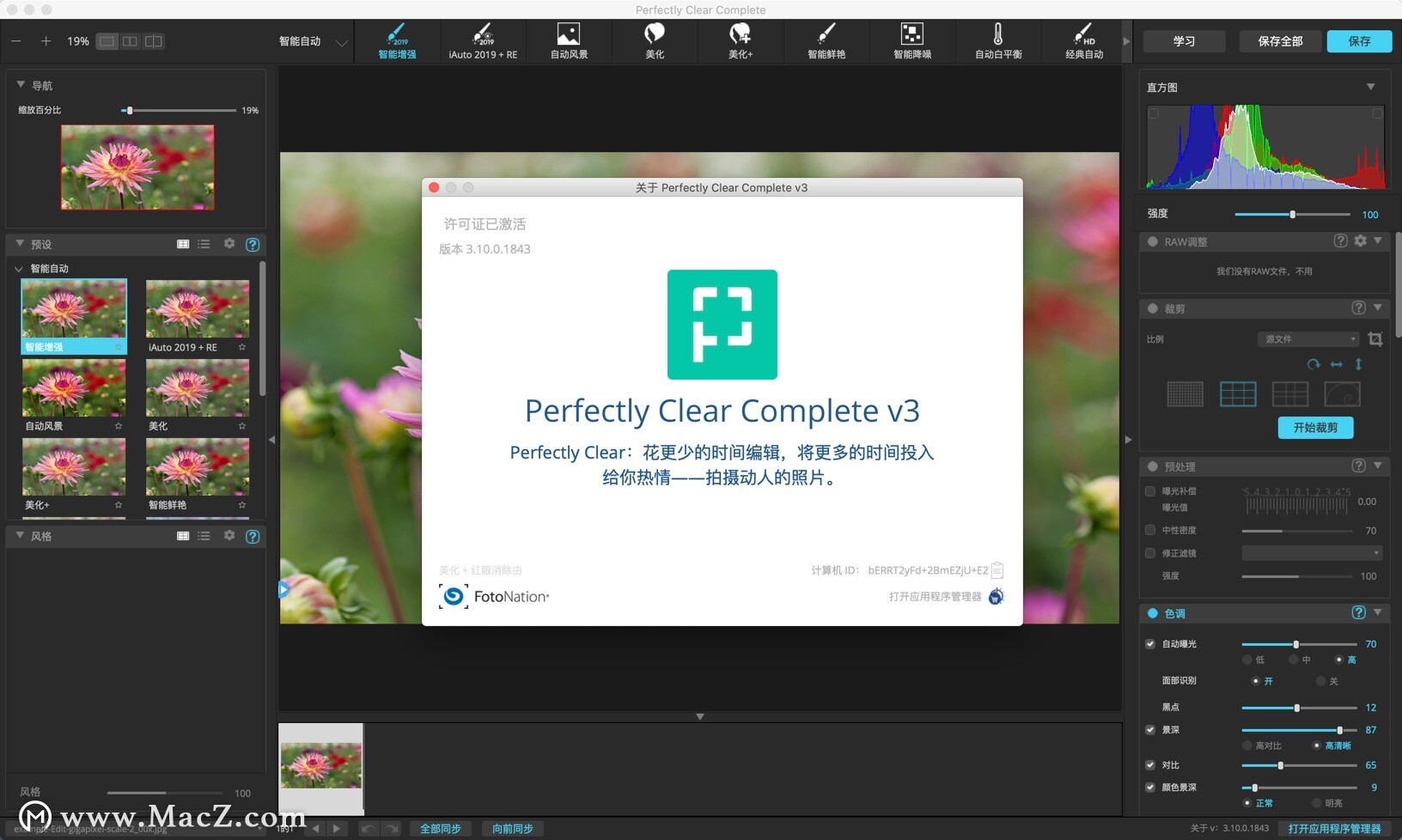Open the 修正滤镜 filter dropdown

pyautogui.click(x=1312, y=553)
